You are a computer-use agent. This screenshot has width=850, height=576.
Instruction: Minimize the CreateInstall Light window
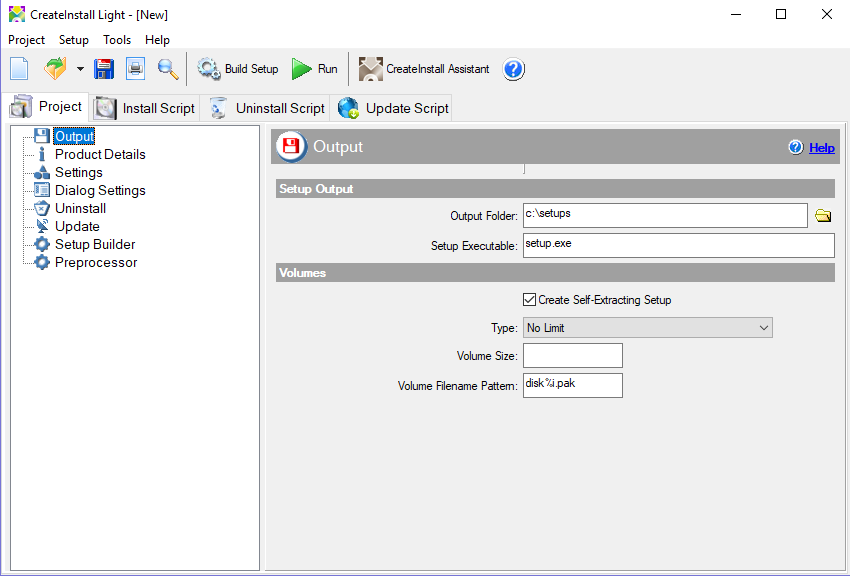(736, 15)
